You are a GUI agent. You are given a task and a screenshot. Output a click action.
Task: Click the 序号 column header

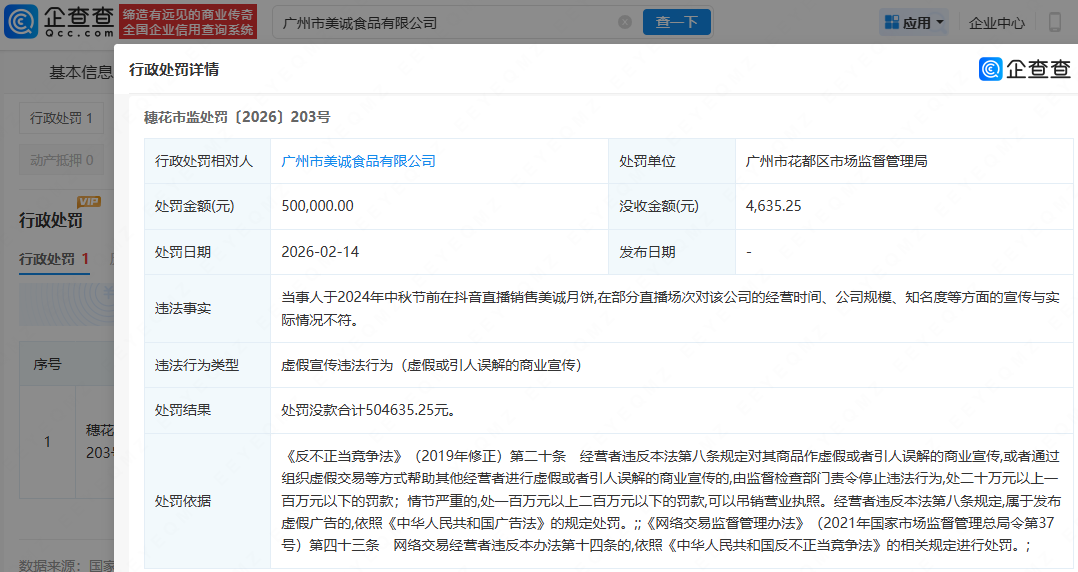pos(47,364)
